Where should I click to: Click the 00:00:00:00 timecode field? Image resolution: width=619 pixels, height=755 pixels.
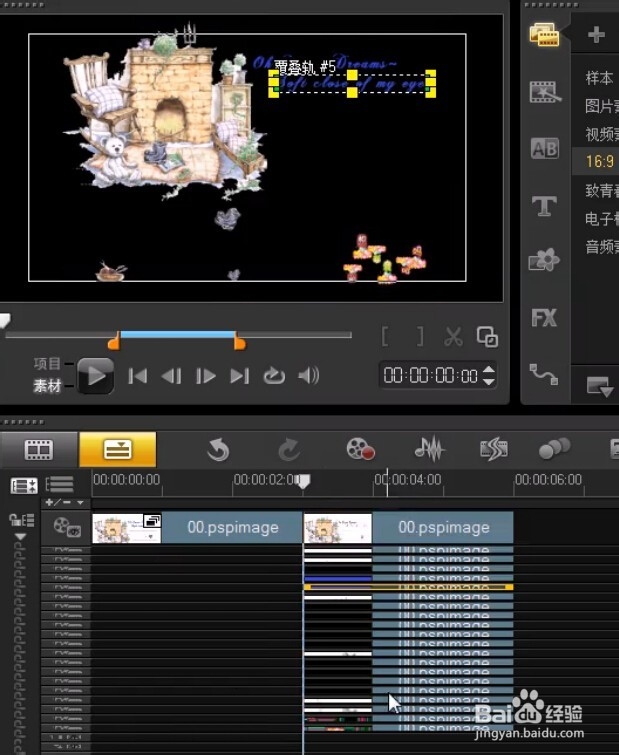(431, 376)
